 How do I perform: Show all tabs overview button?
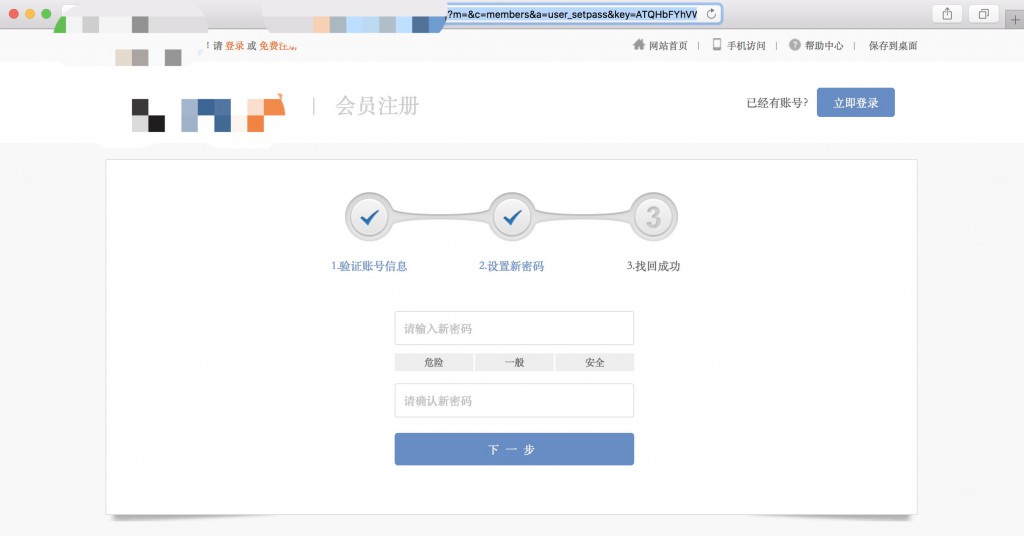pyautogui.click(x=983, y=14)
